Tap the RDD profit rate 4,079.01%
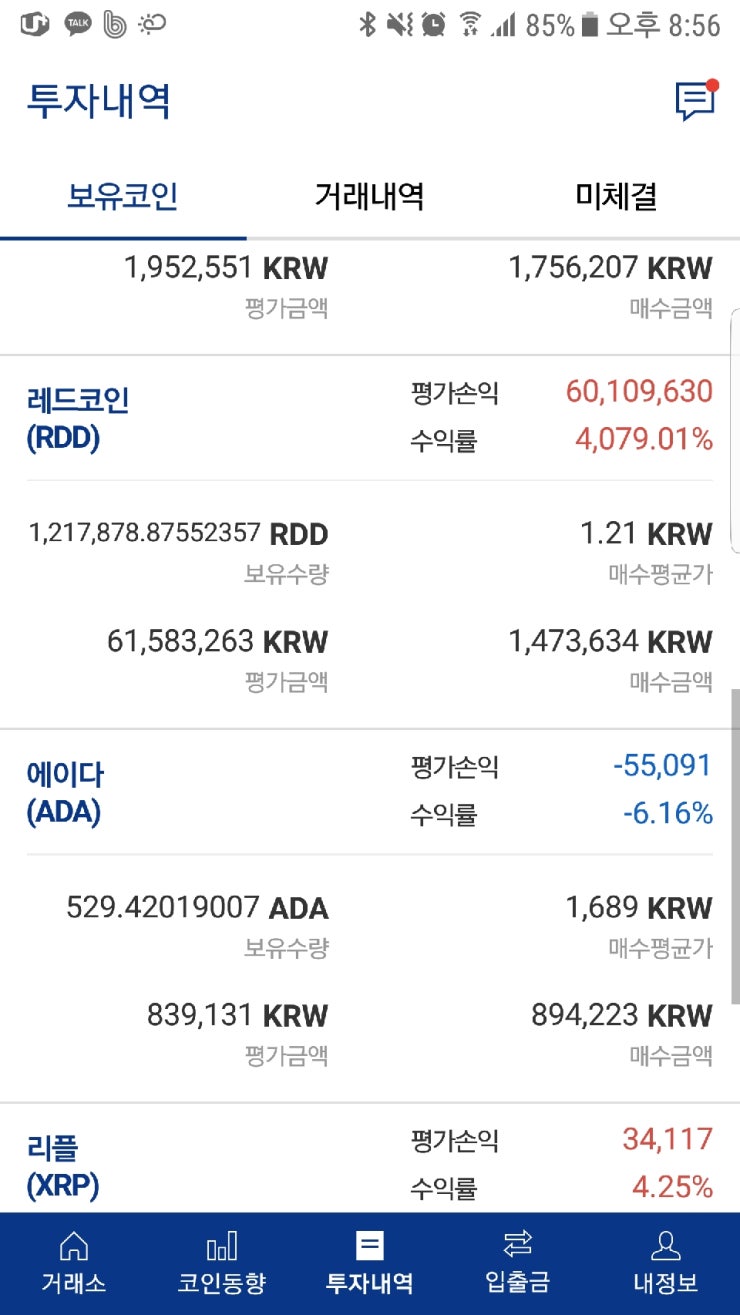Screen dimensions: 740x1315 coord(644,439)
